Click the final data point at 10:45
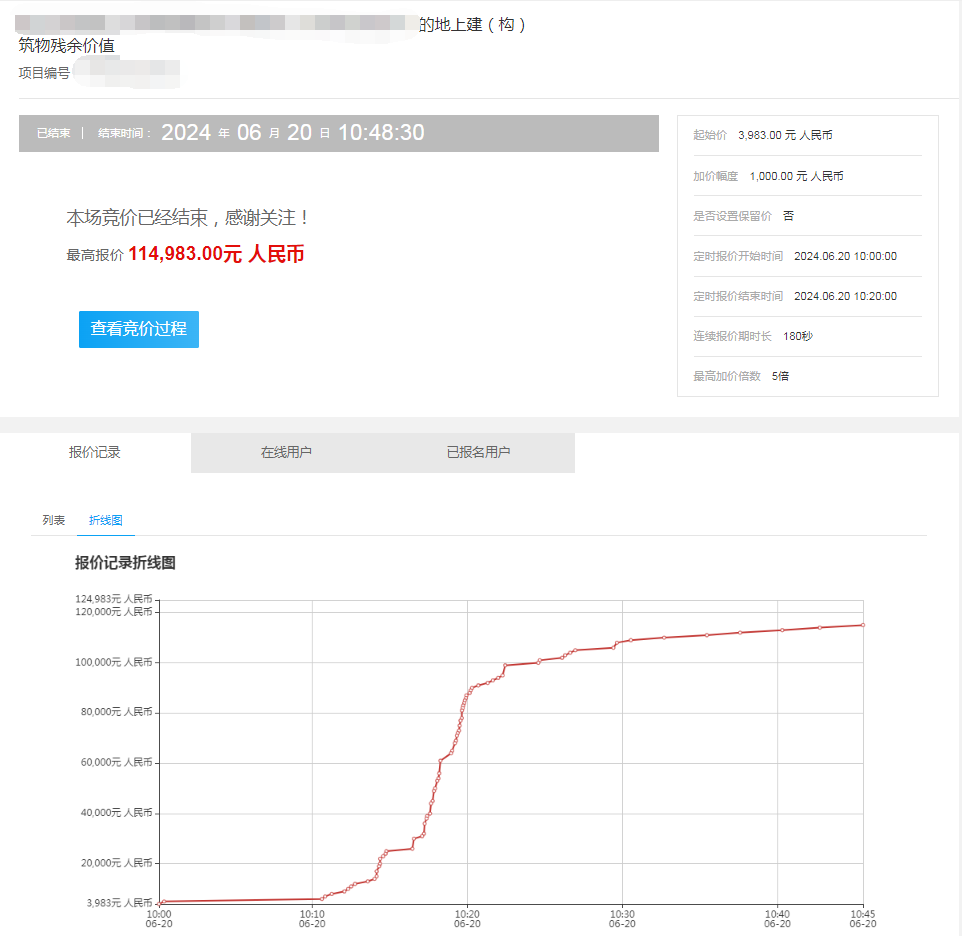This screenshot has width=962, height=936. [x=862, y=625]
